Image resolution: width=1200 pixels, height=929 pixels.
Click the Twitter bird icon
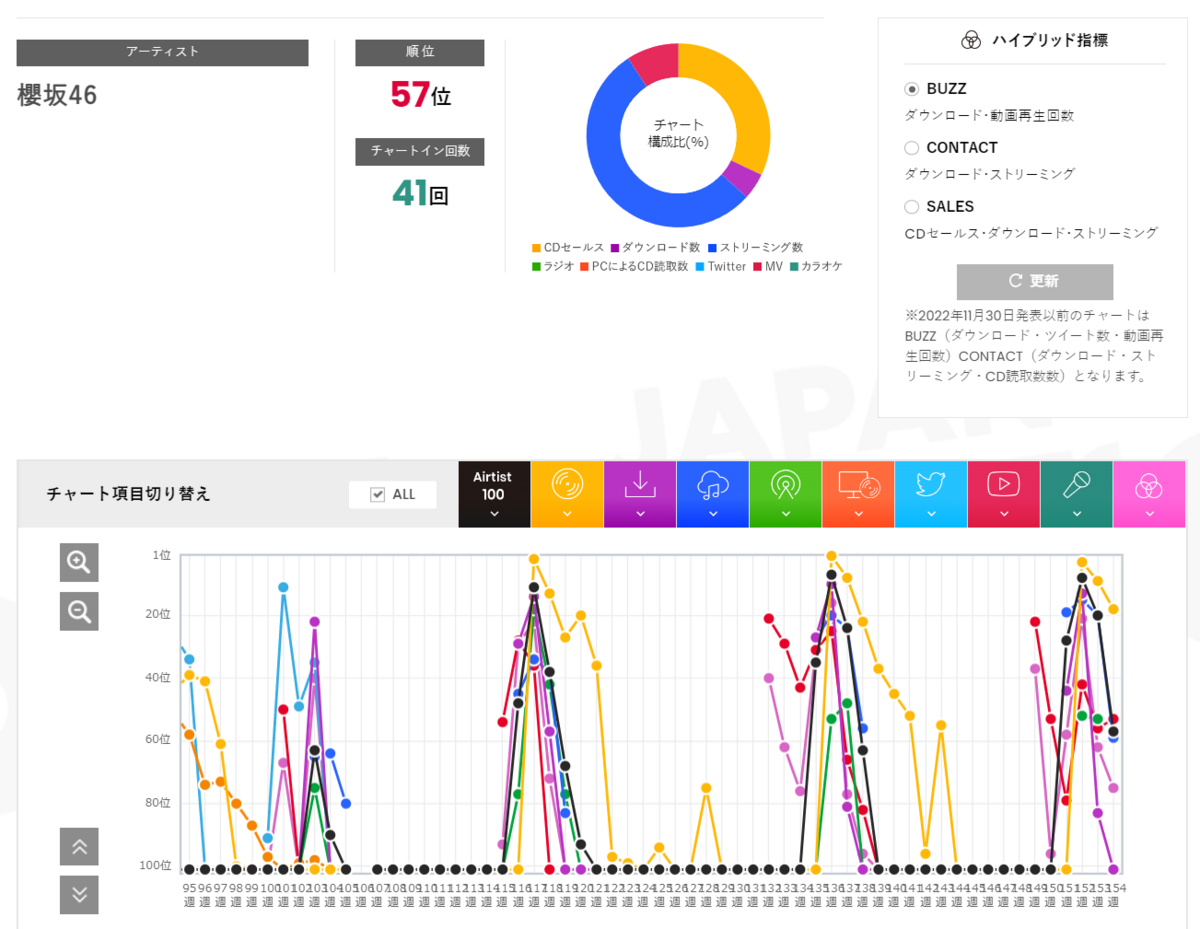click(x=932, y=485)
